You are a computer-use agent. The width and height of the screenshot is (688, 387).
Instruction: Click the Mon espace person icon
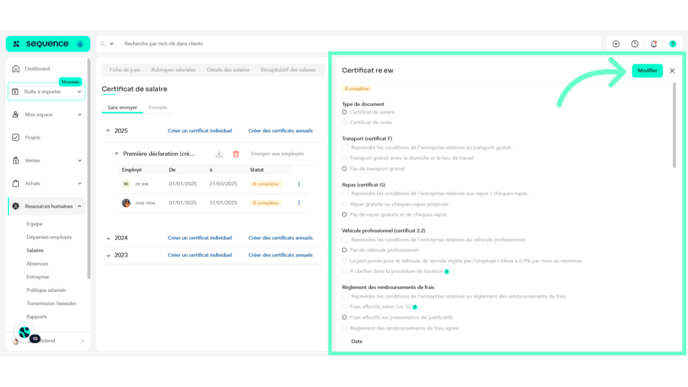tap(16, 115)
